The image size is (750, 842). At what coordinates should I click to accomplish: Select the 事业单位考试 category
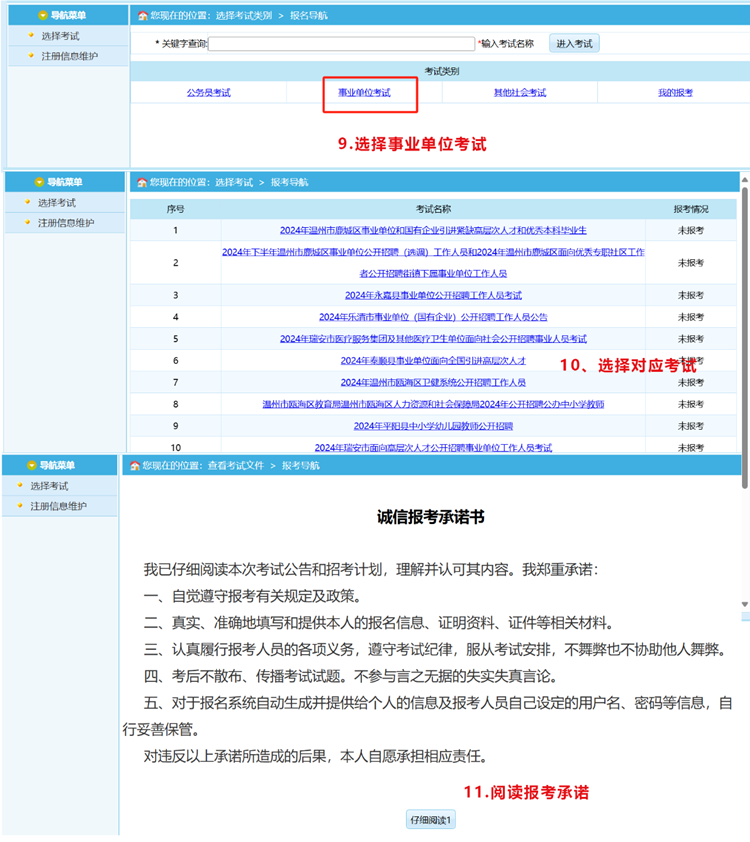click(x=364, y=93)
